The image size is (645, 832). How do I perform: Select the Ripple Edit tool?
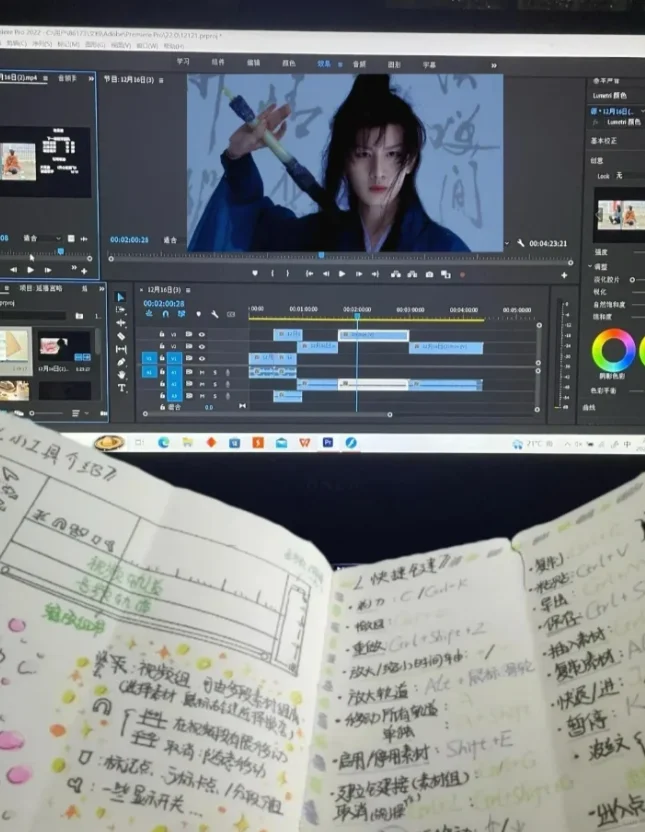click(x=121, y=323)
